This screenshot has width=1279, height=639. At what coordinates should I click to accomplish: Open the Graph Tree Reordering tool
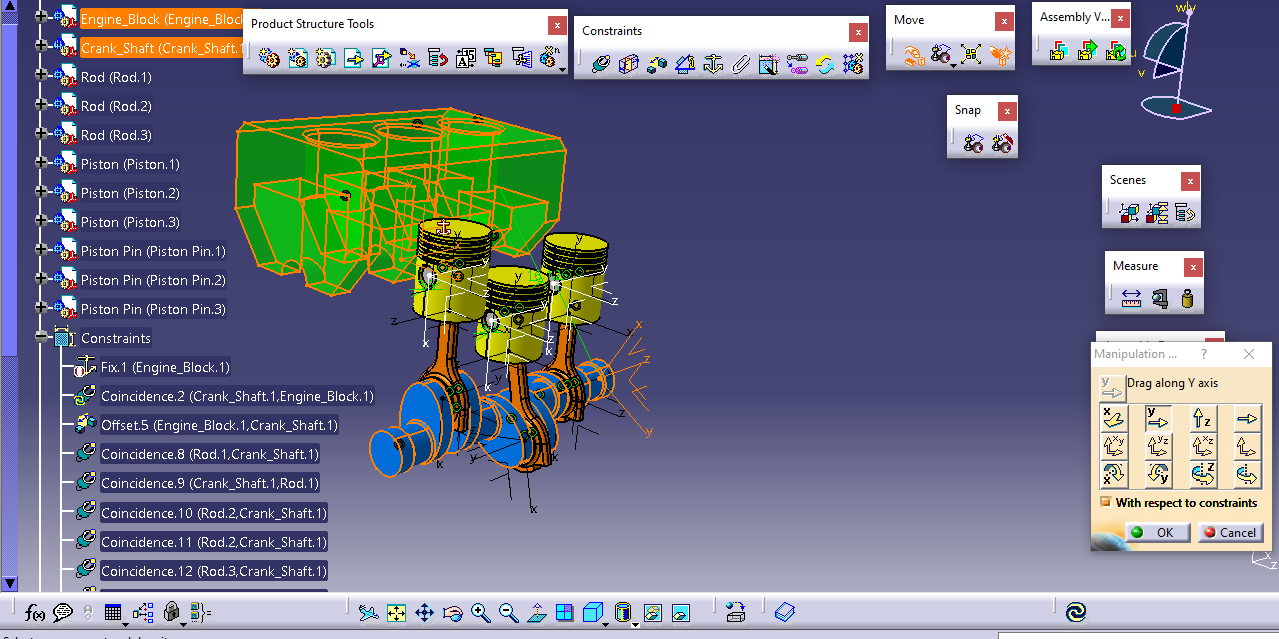(437, 58)
